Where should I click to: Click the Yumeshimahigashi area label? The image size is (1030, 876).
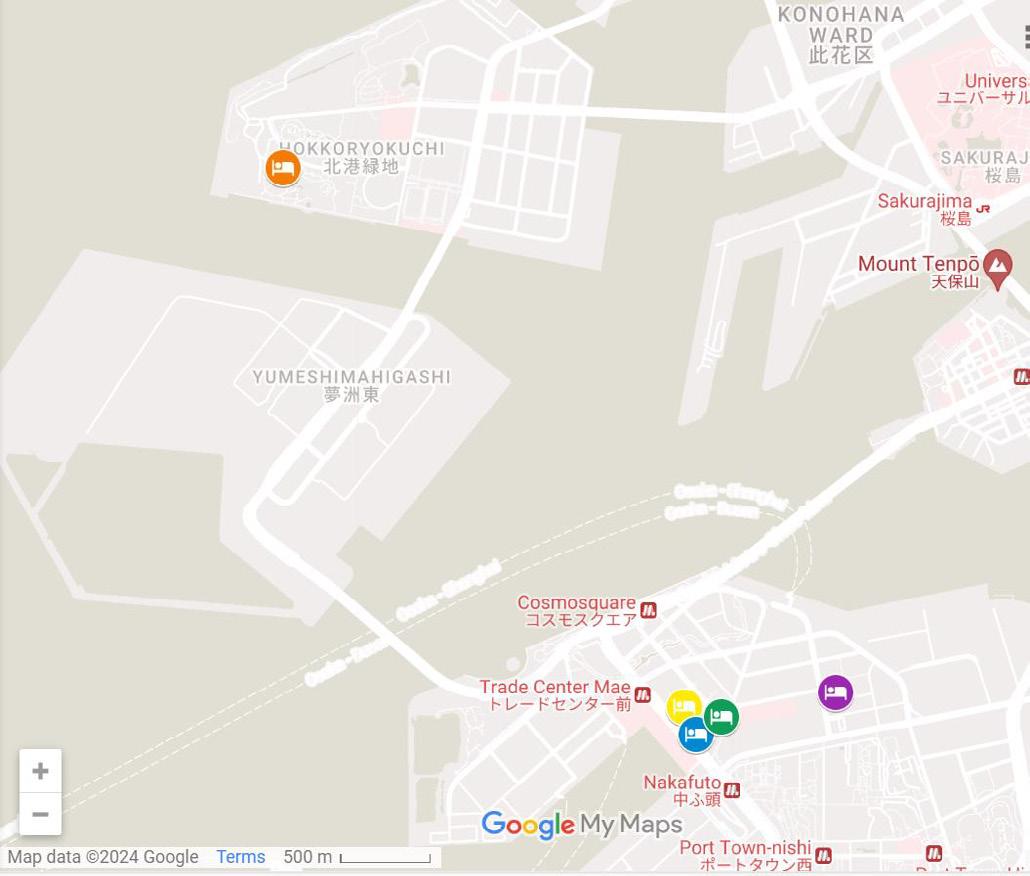click(x=352, y=385)
